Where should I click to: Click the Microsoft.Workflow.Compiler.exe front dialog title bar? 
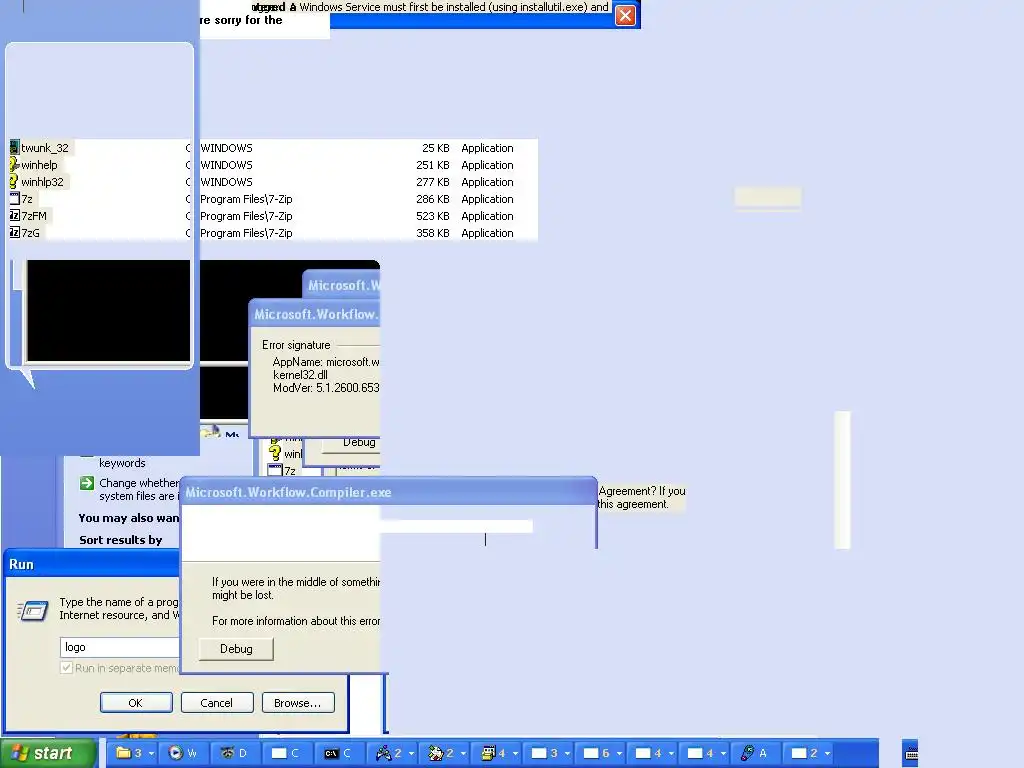tap(389, 492)
